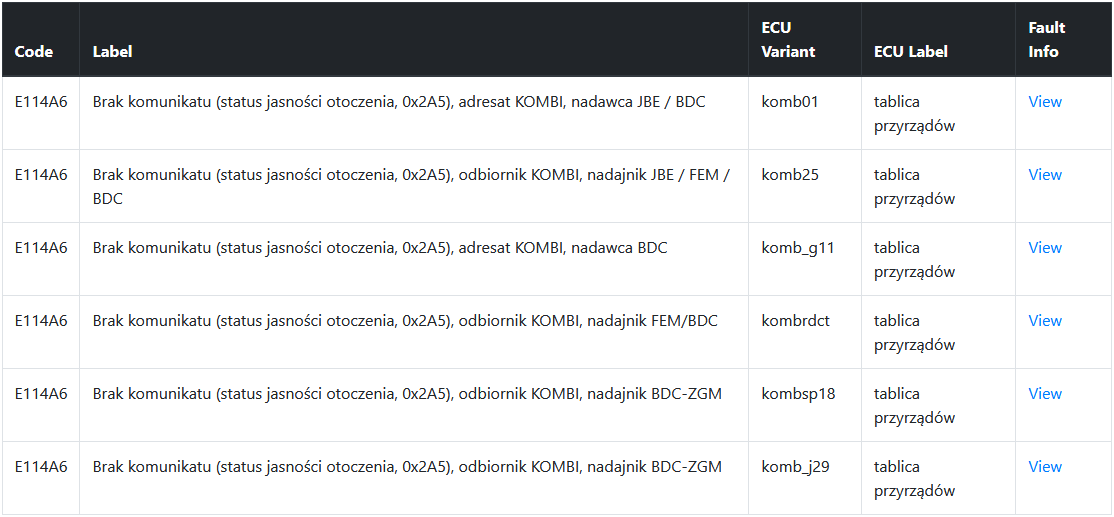
Task: Select the komb_j29 variant cell
Action: (796, 467)
